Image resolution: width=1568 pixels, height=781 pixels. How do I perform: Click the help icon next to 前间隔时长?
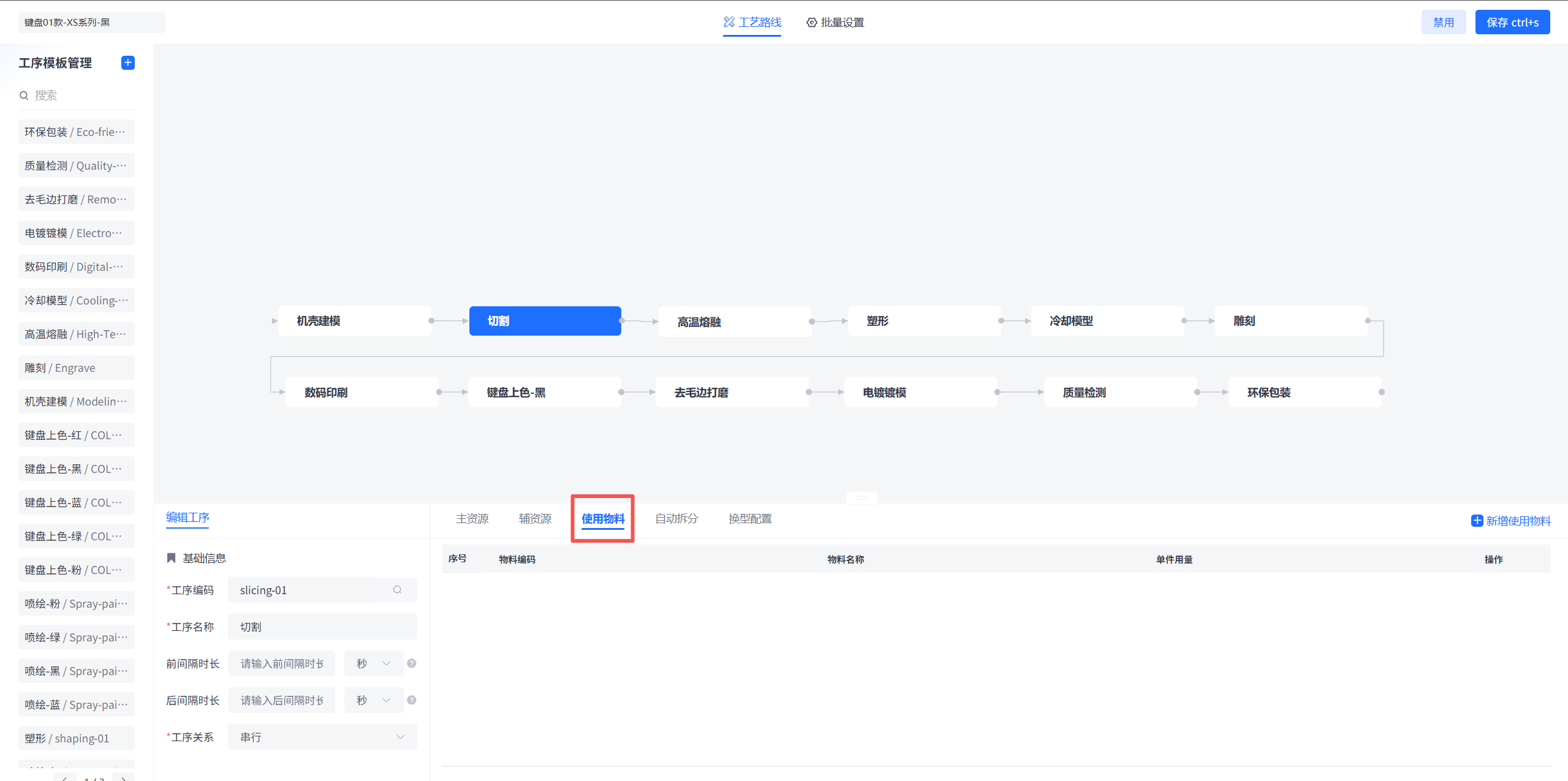(412, 663)
